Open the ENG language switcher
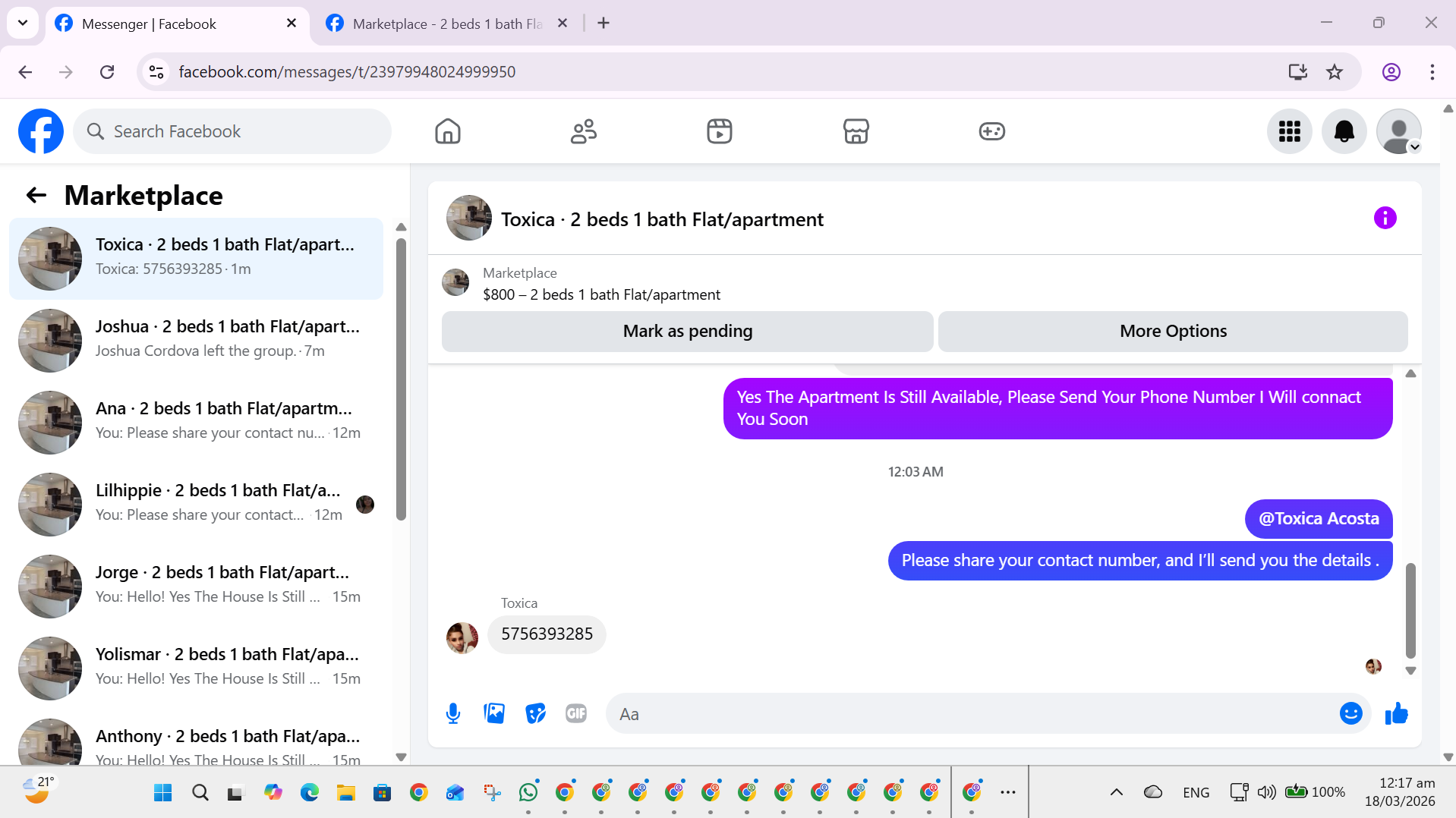Viewport: 1456px width, 818px height. [x=1196, y=793]
